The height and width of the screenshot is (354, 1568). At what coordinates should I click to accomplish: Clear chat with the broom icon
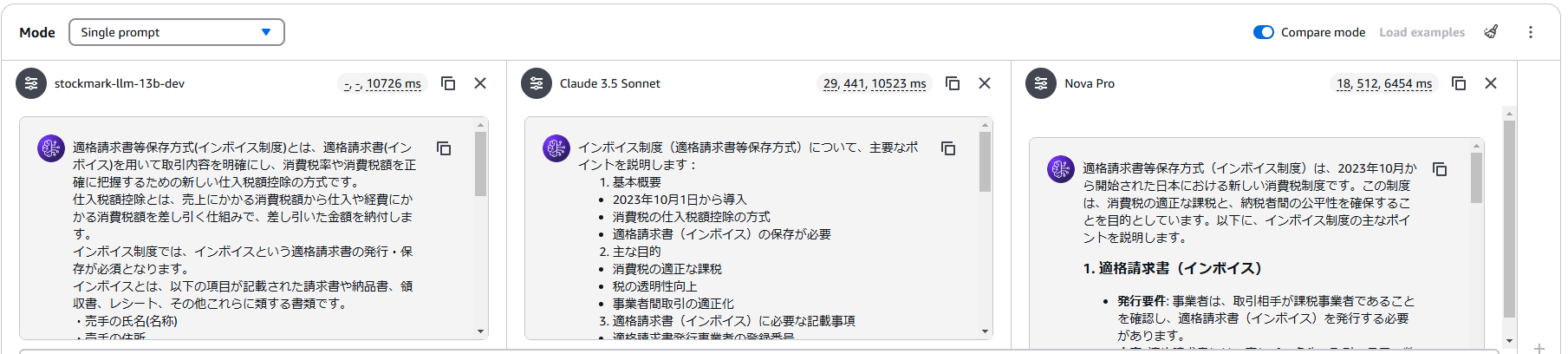pyautogui.click(x=1491, y=32)
